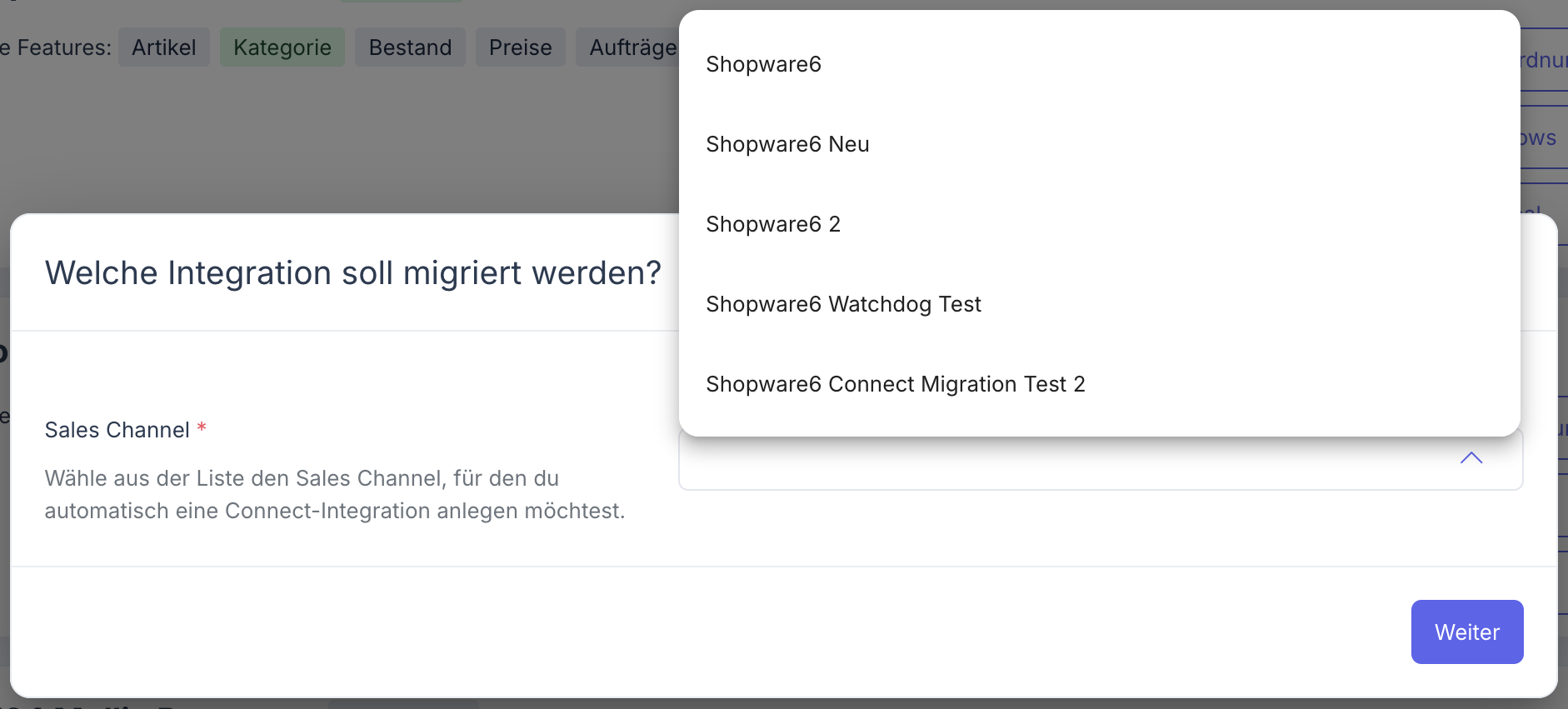The image size is (1568, 709).
Task: Click the red required asterisk
Action: click(202, 428)
